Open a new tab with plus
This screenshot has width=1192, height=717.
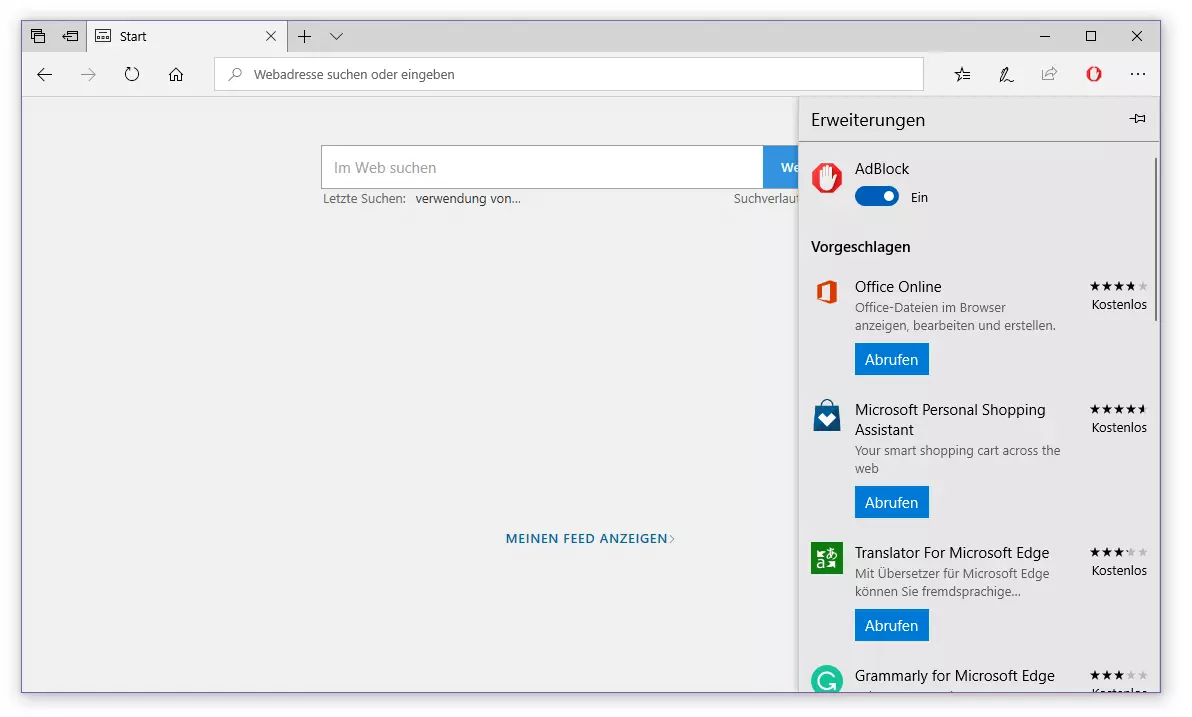[304, 36]
